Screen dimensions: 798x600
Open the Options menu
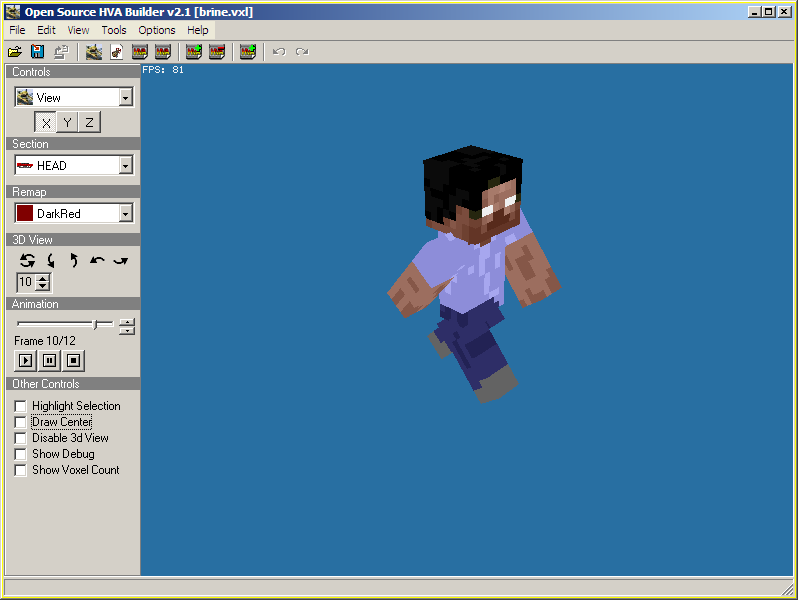pyautogui.click(x=157, y=30)
